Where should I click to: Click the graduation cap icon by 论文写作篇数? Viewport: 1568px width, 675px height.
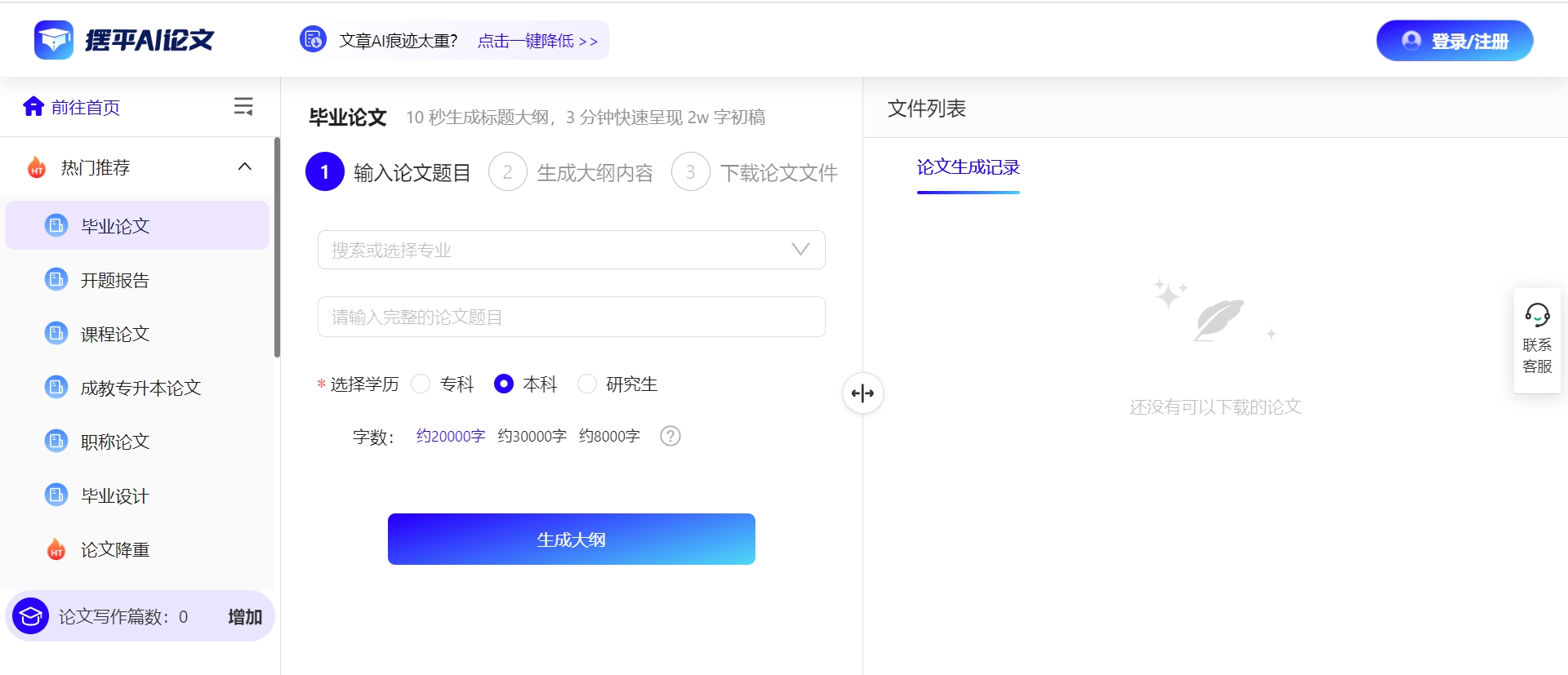(x=31, y=616)
